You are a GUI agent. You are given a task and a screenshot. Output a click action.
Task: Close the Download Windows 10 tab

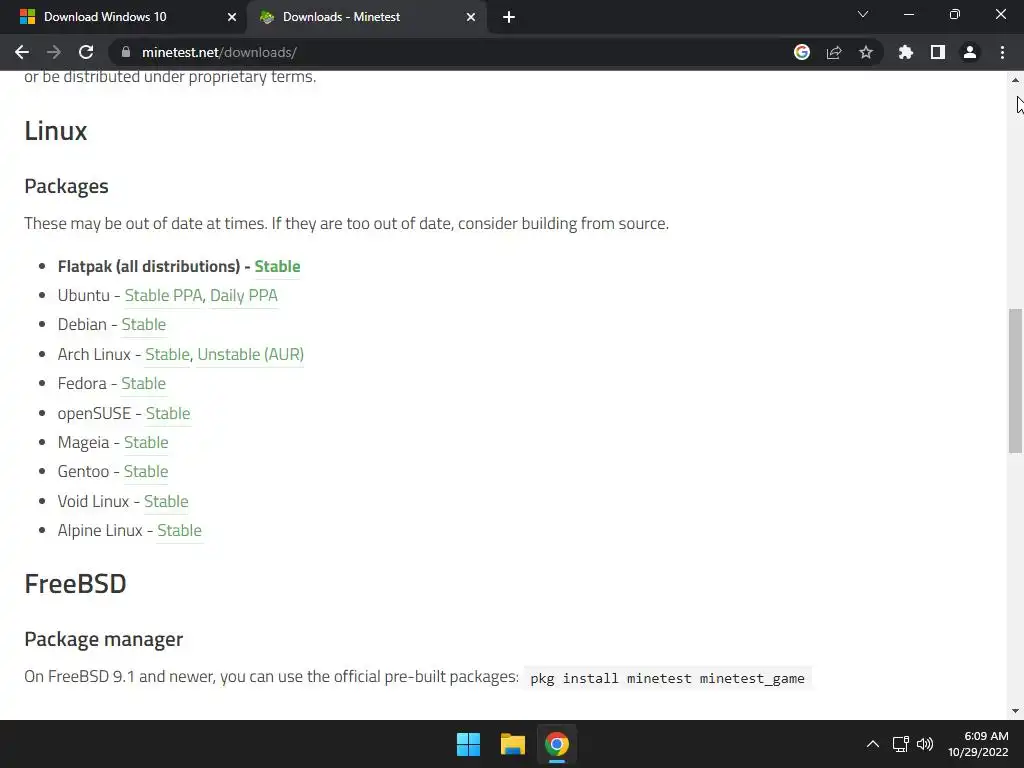click(232, 17)
